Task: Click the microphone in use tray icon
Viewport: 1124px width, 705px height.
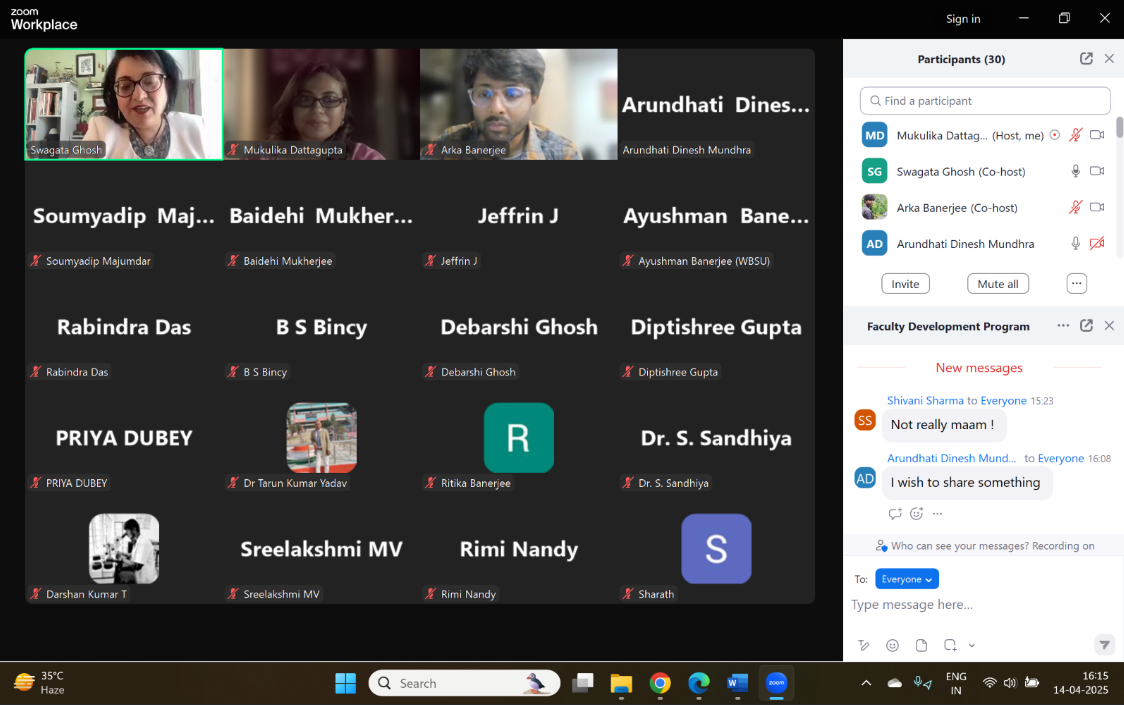Action: 922,683
